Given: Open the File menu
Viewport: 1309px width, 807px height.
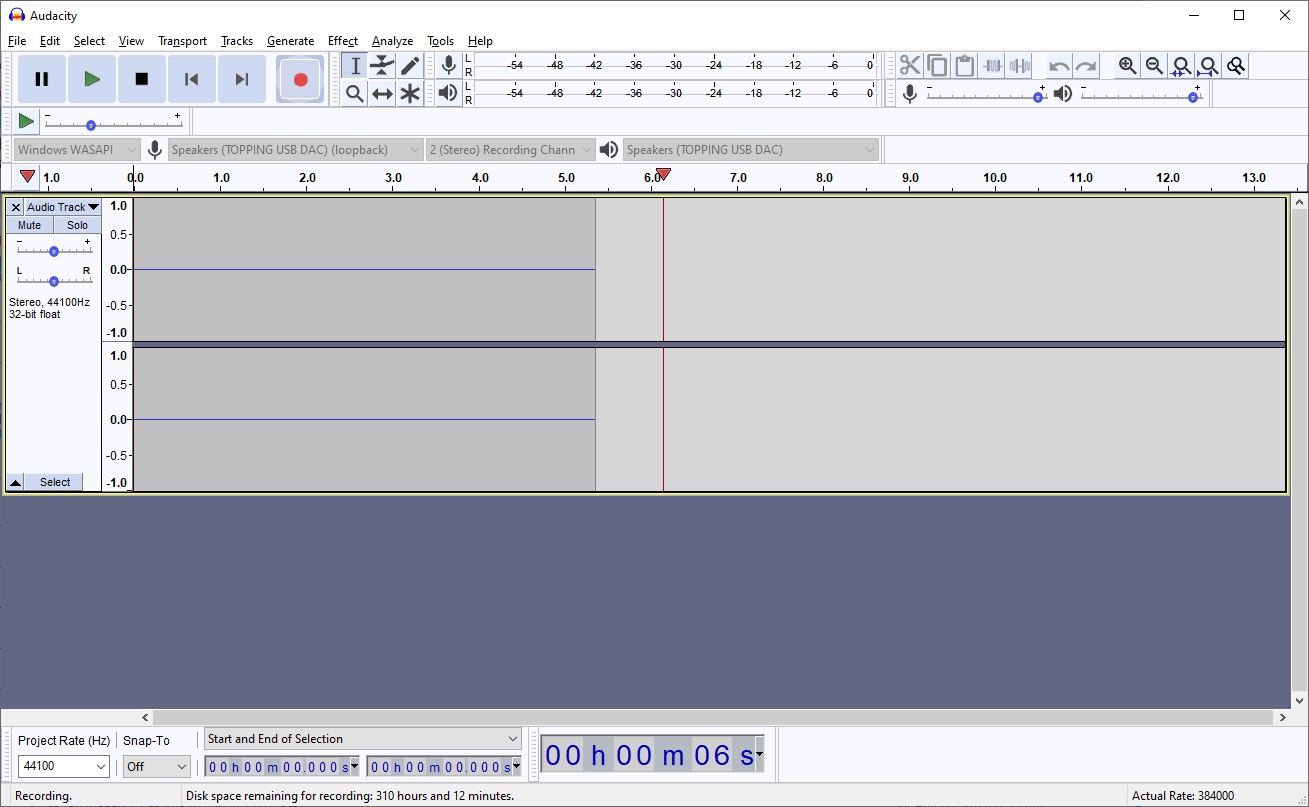Looking at the screenshot, I should point(17,41).
